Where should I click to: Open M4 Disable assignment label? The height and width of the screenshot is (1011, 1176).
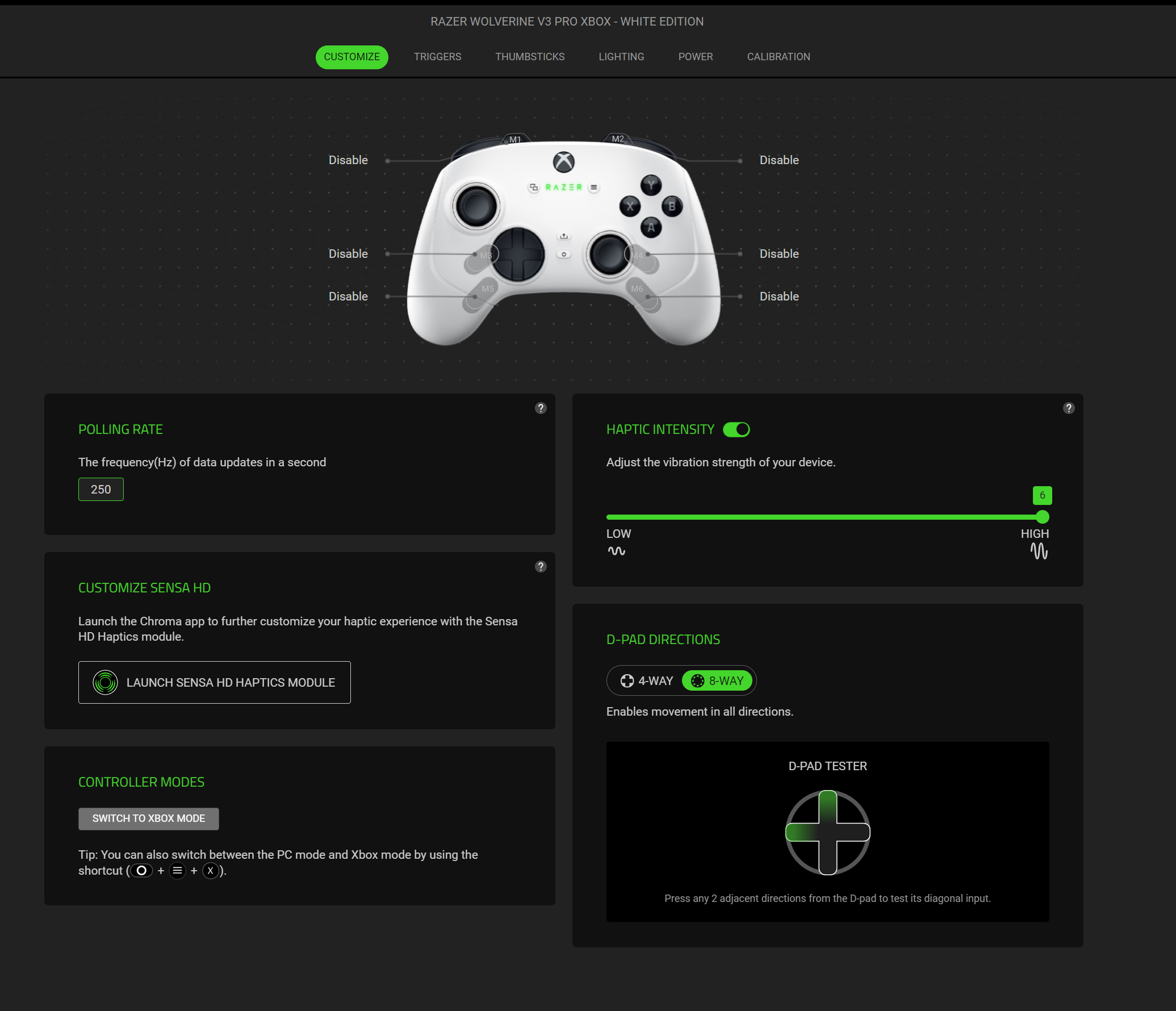pyautogui.click(x=779, y=254)
